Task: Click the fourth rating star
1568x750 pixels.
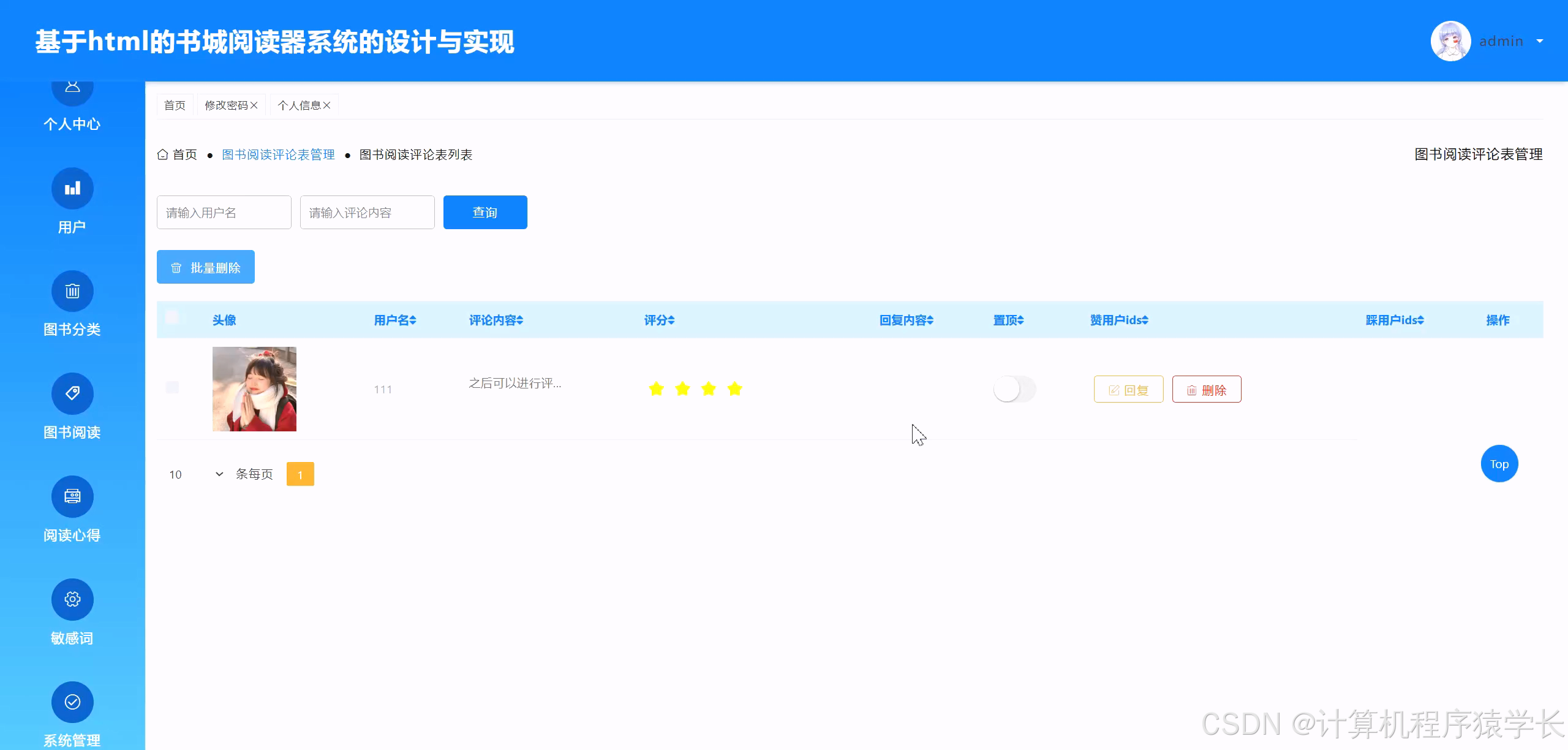Action: 735,388
